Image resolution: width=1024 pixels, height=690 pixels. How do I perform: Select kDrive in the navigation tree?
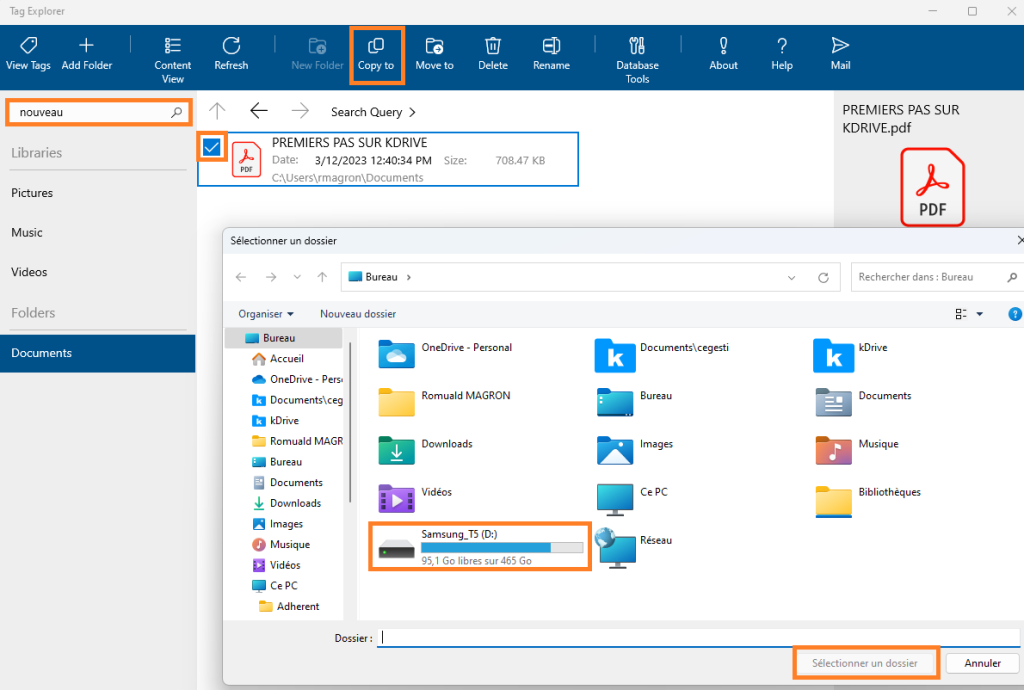click(276, 420)
